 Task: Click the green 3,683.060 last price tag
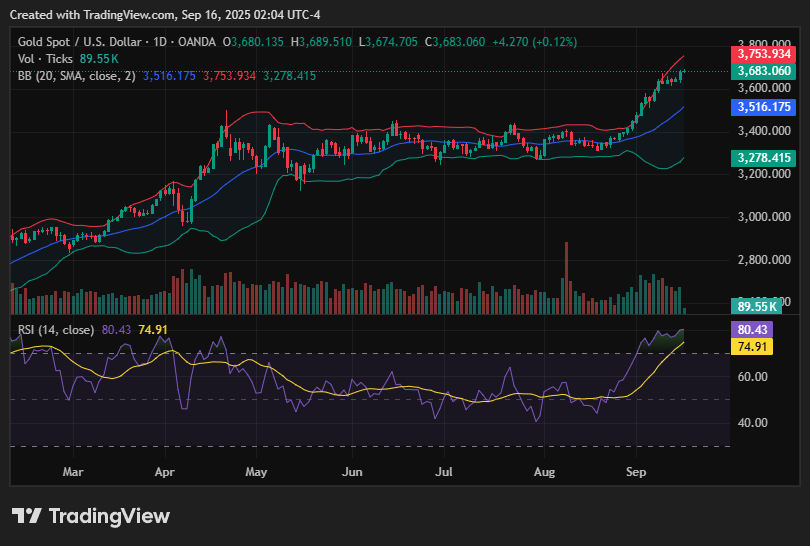click(764, 71)
